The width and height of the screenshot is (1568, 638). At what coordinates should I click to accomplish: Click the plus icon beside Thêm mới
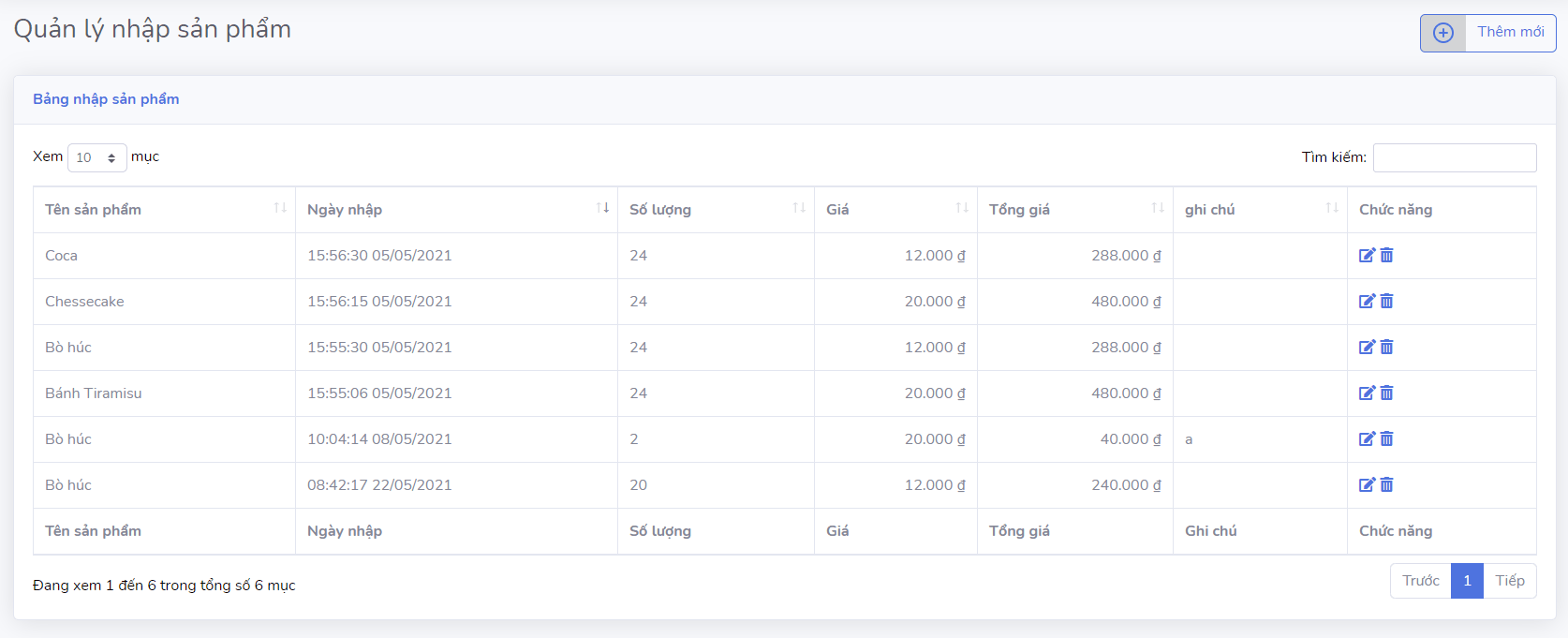pyautogui.click(x=1443, y=33)
